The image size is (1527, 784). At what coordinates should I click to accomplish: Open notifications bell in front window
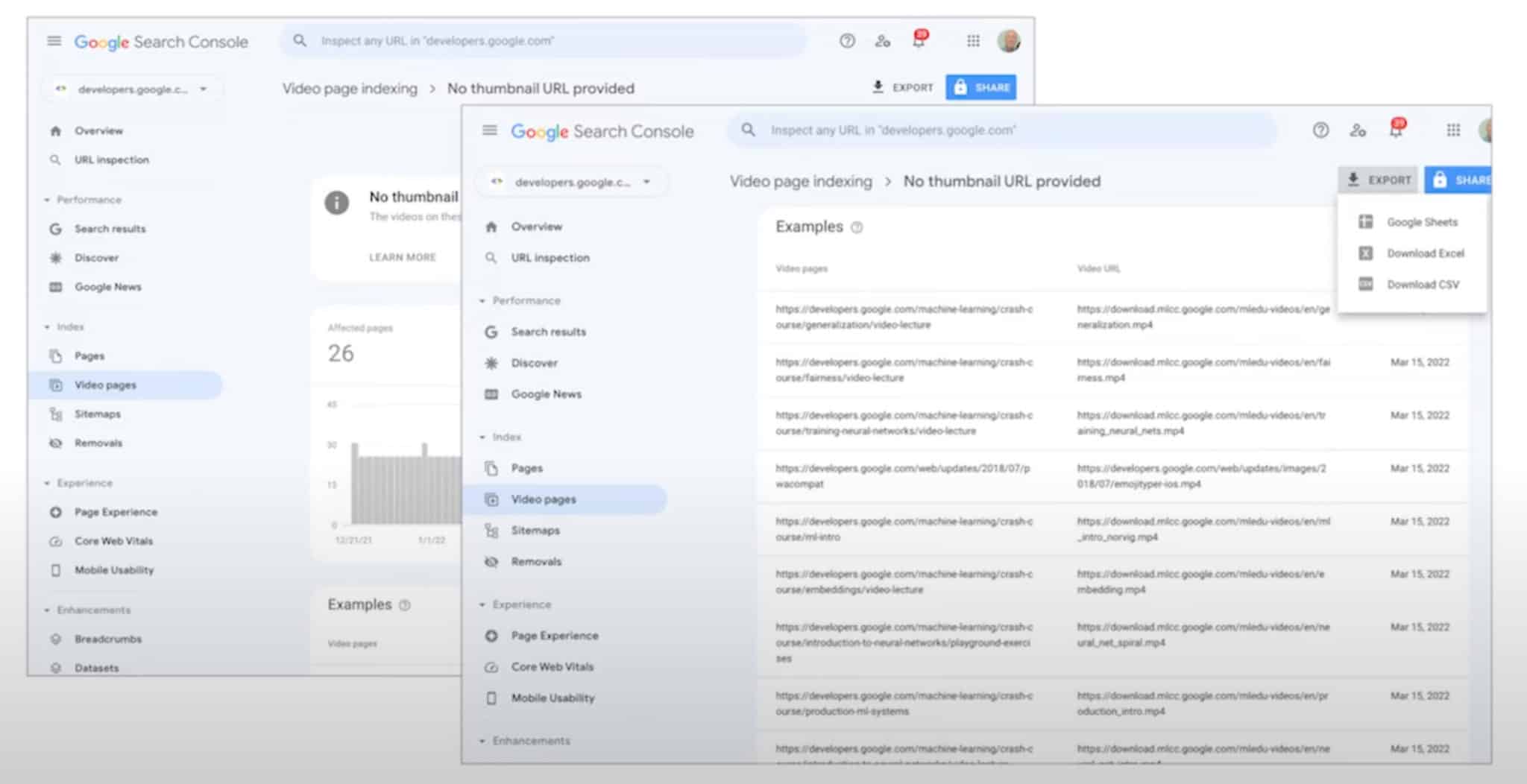click(1395, 130)
